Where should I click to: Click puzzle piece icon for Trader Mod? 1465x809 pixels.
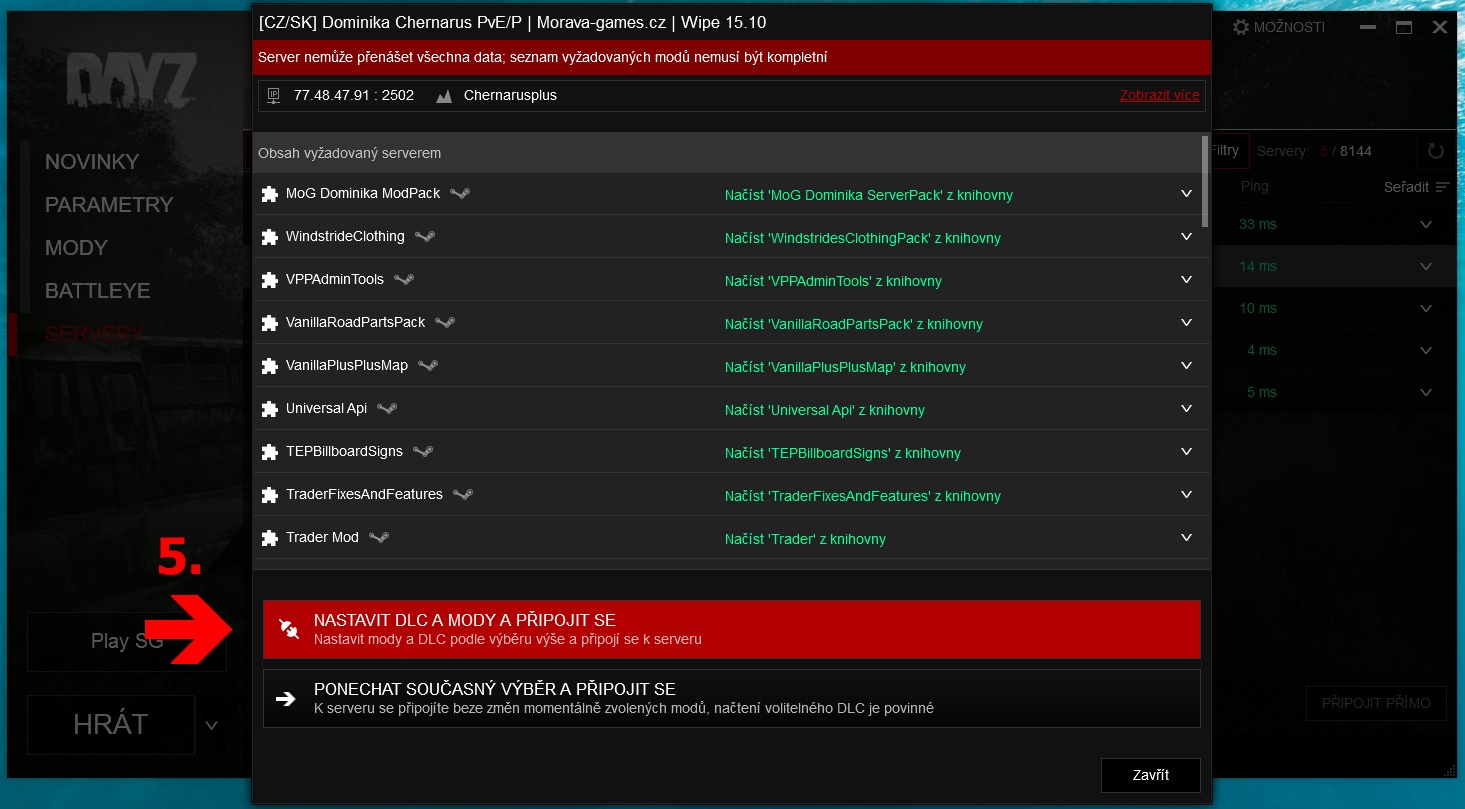pos(269,539)
